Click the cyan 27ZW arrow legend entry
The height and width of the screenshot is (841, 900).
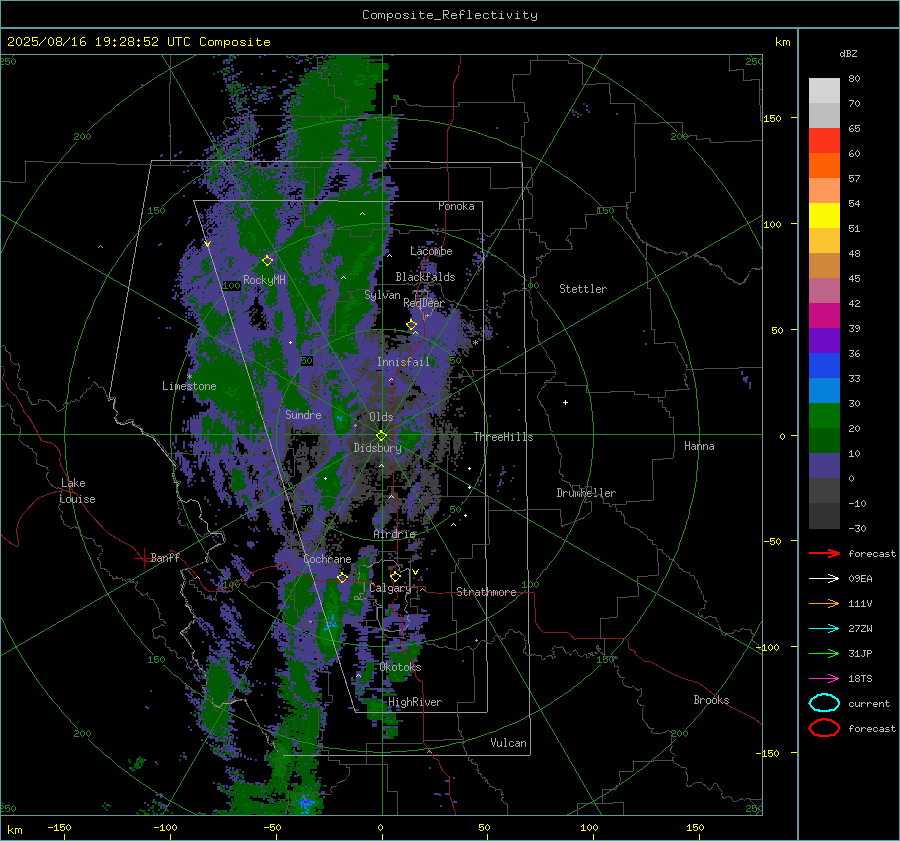(824, 629)
